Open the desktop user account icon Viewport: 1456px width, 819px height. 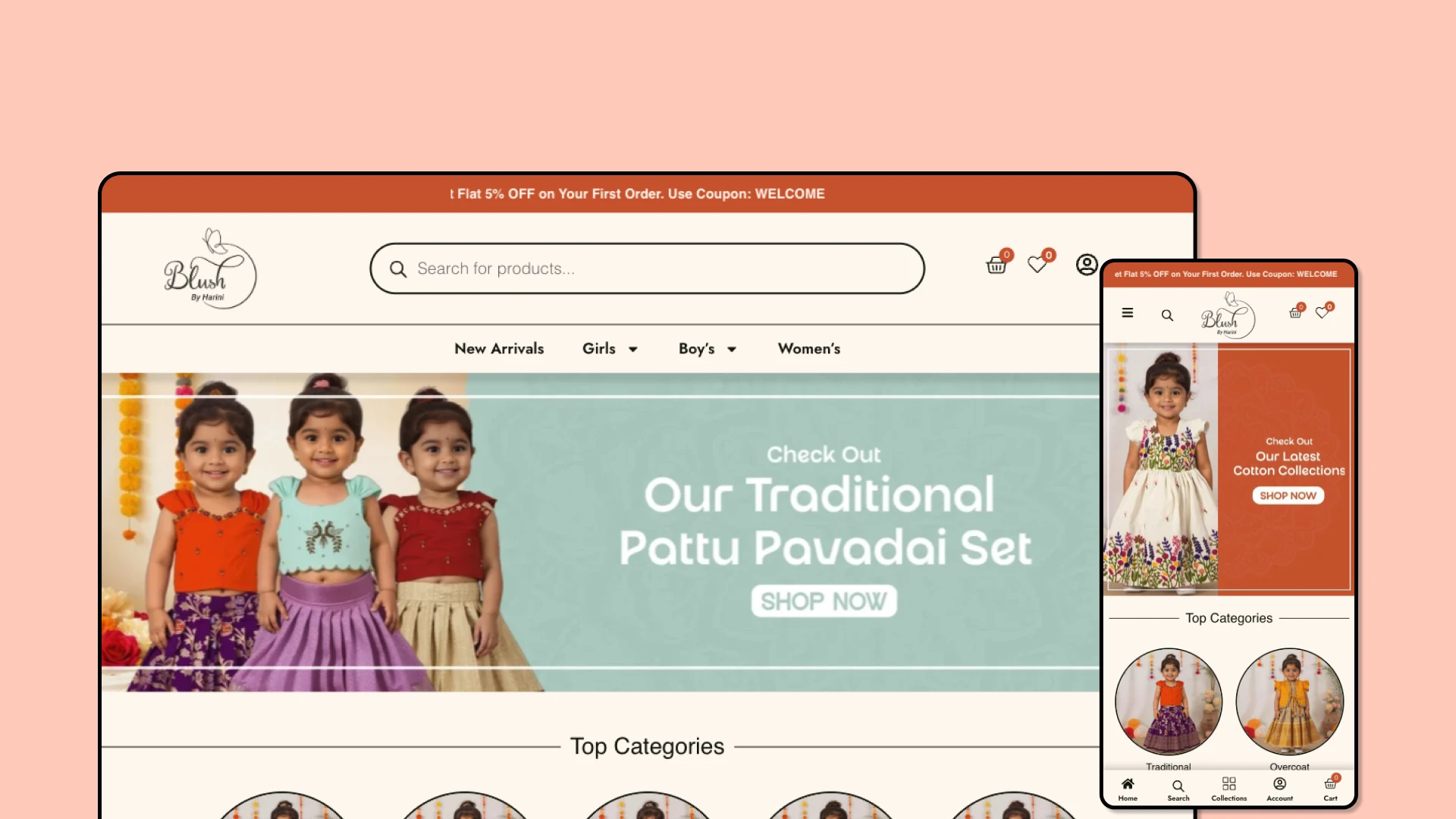[x=1087, y=265]
